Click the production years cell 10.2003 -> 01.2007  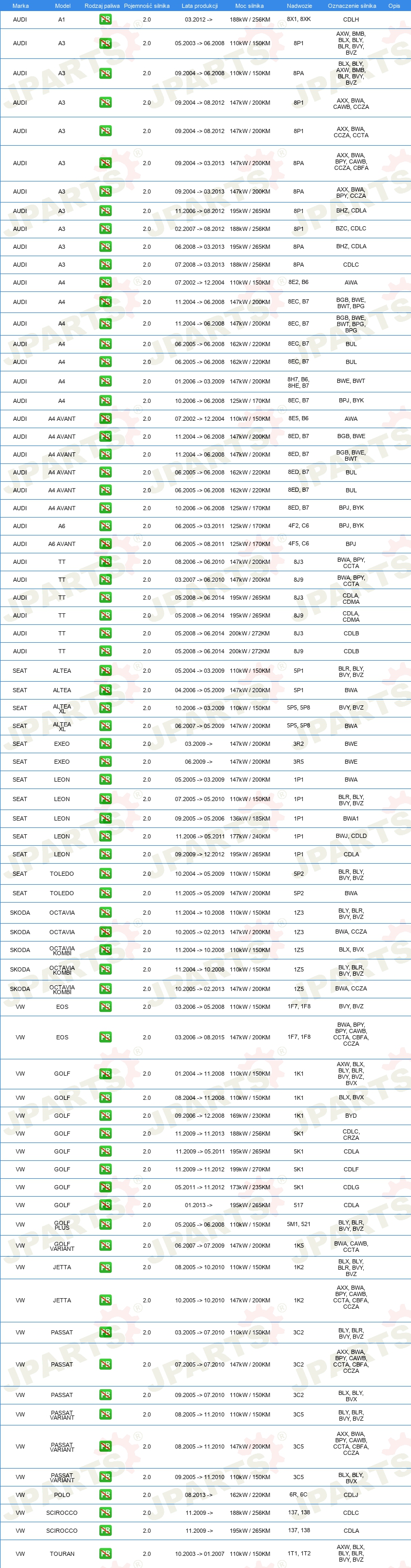199,1553
